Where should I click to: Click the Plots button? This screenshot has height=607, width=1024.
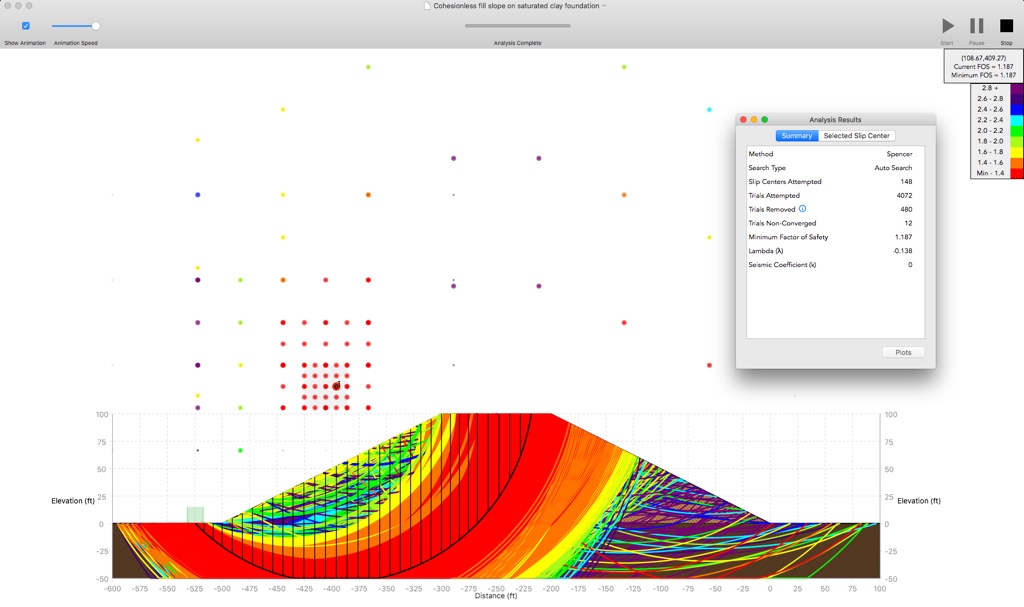point(903,352)
